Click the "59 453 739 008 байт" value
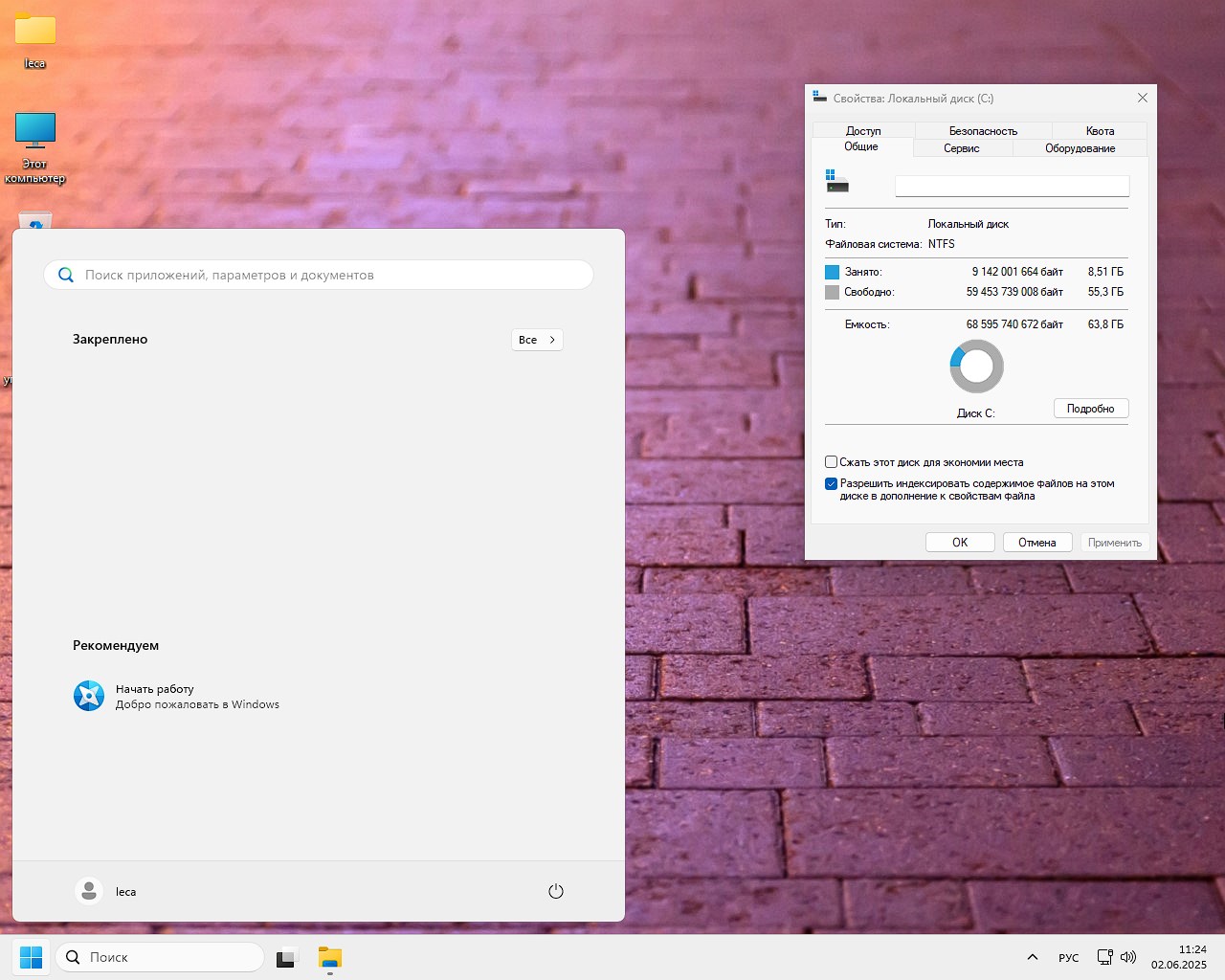The width and height of the screenshot is (1225, 980). [x=1014, y=292]
